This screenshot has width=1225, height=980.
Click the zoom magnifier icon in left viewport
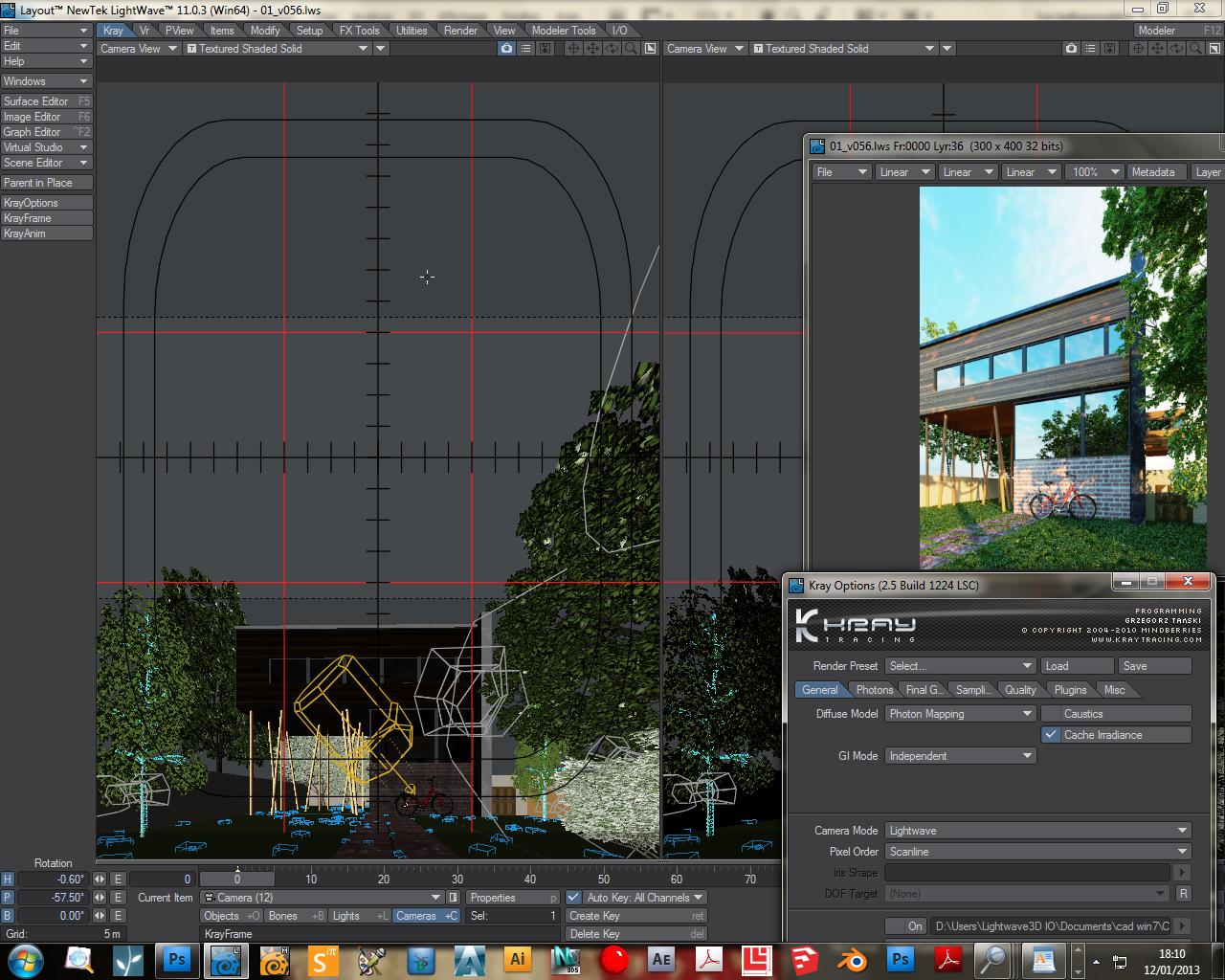pos(631,49)
